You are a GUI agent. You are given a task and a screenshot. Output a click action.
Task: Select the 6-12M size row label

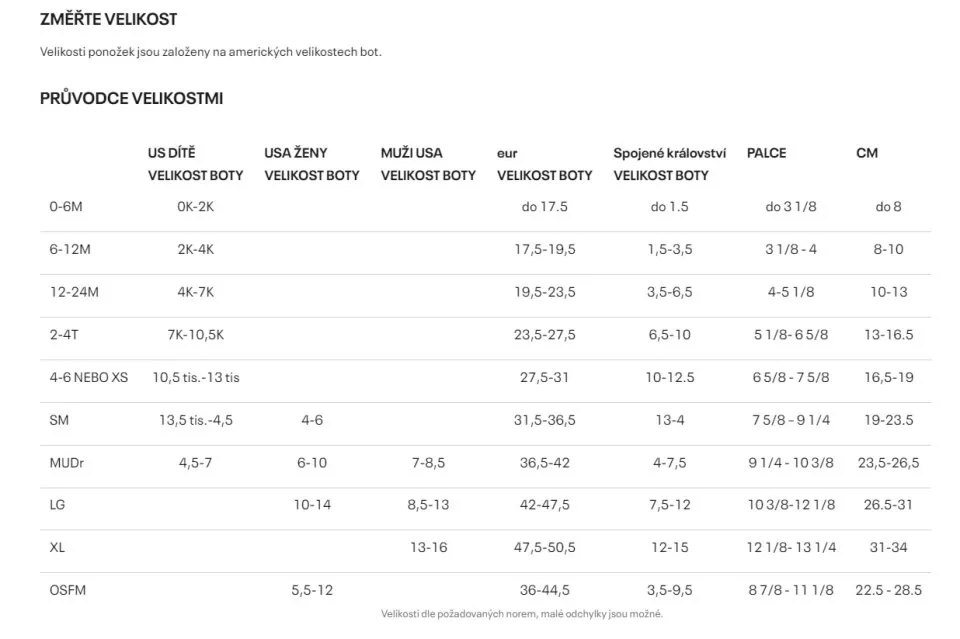point(70,250)
